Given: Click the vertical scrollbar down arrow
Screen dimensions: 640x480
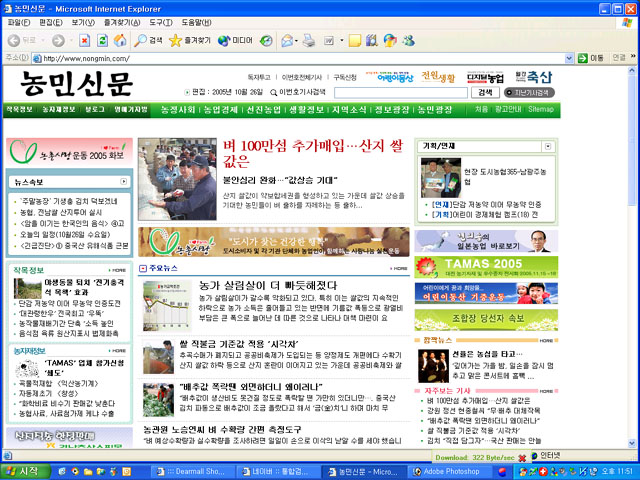Looking at the screenshot, I should coord(632,443).
